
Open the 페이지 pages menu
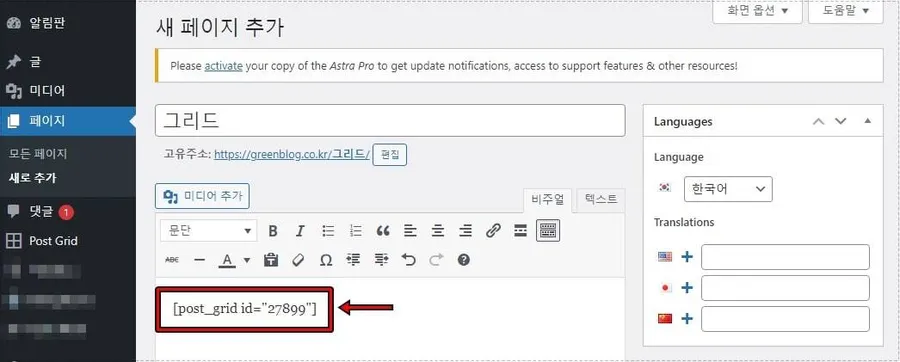(x=68, y=121)
